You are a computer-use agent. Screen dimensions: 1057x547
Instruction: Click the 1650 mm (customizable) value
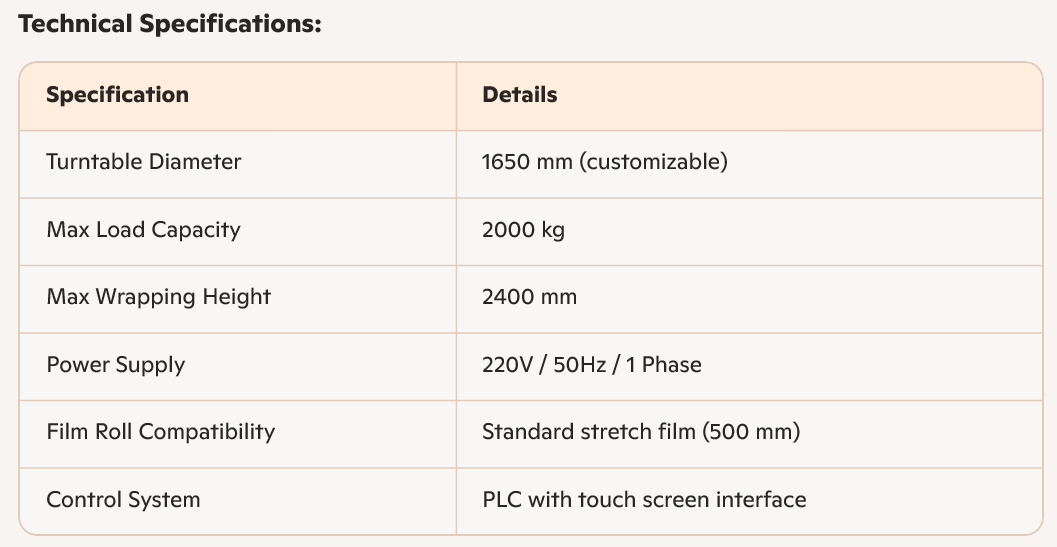pyautogui.click(x=605, y=162)
